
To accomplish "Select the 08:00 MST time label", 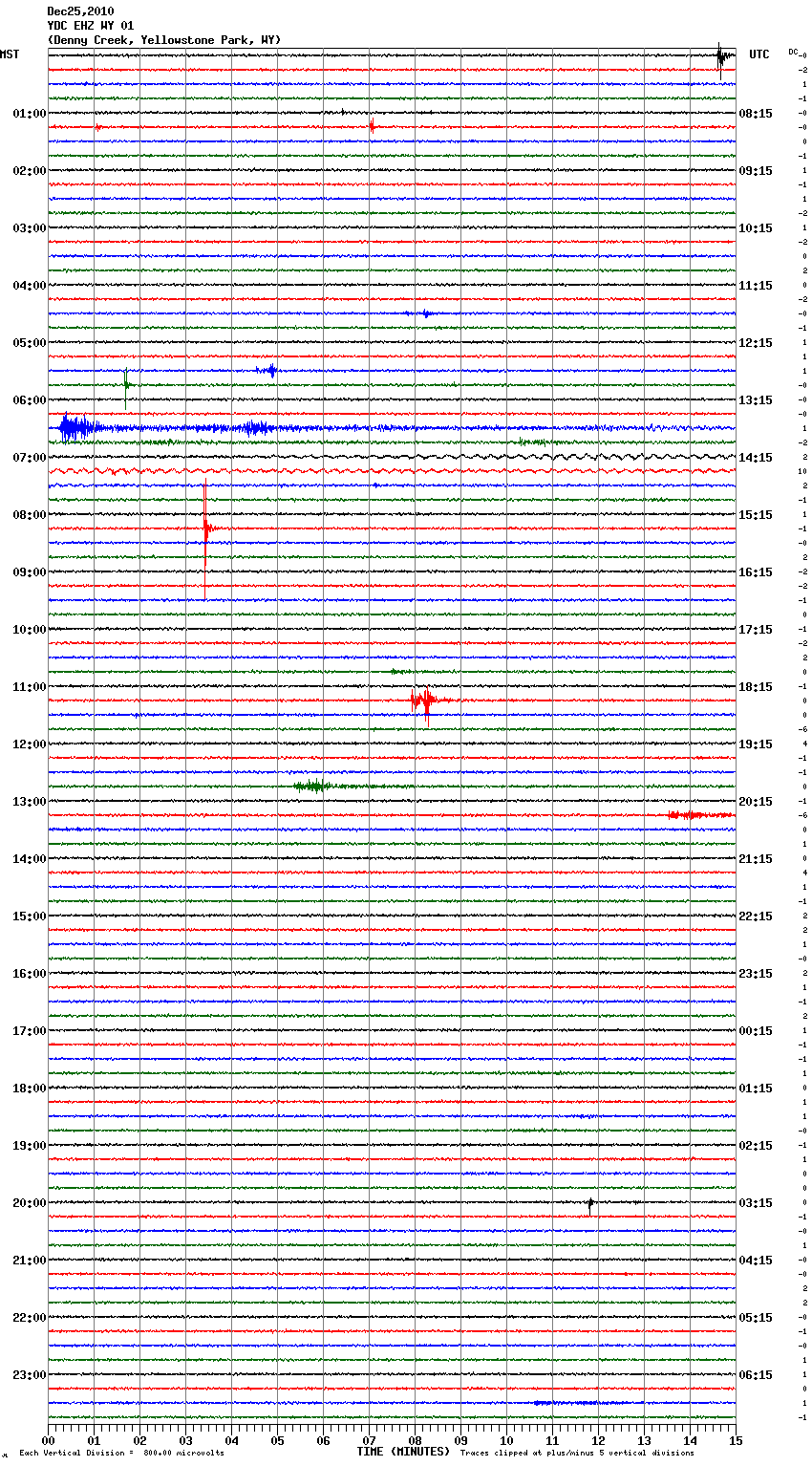I will click(30, 515).
